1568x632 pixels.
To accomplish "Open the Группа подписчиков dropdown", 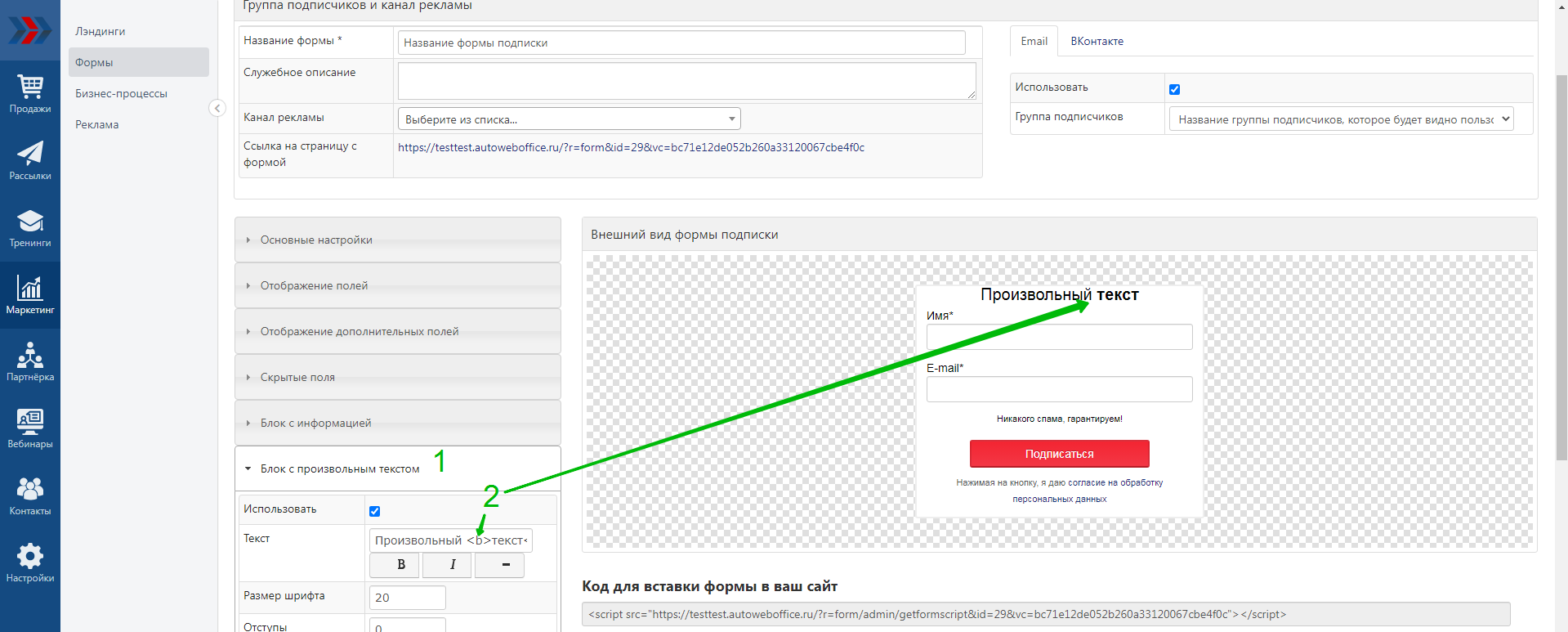I will (x=1341, y=119).
